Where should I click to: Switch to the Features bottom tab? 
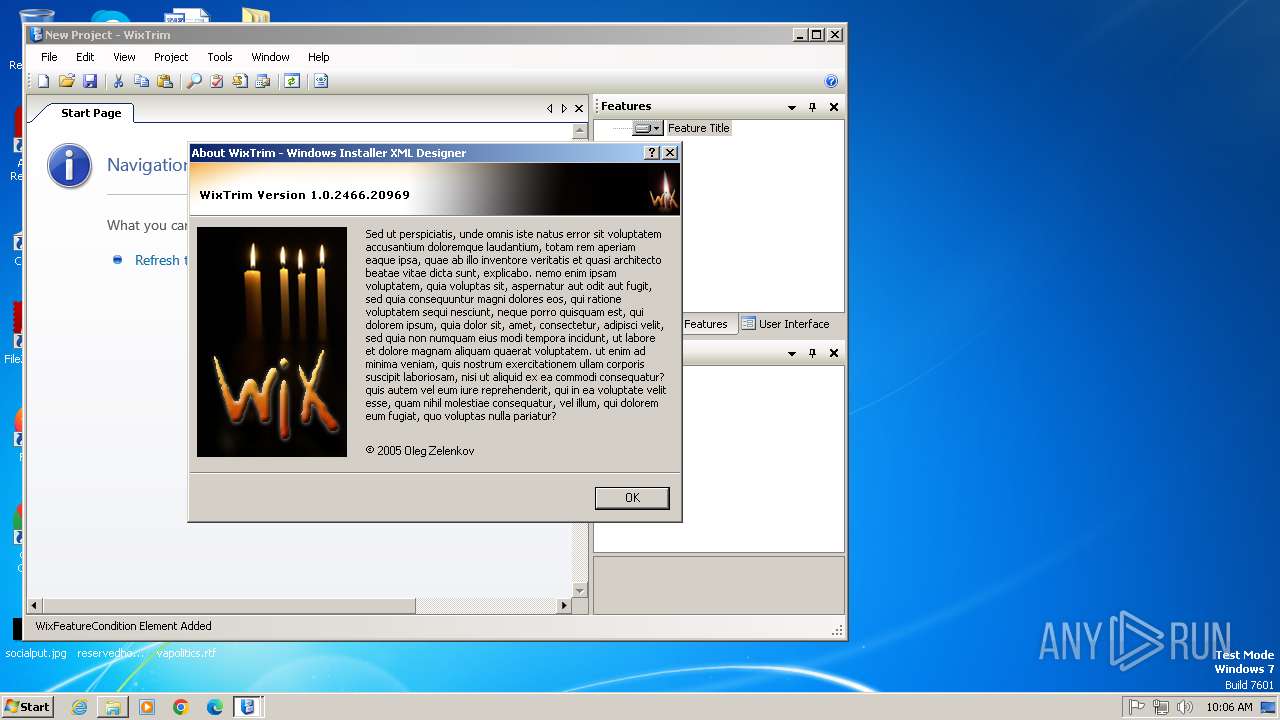pos(706,324)
